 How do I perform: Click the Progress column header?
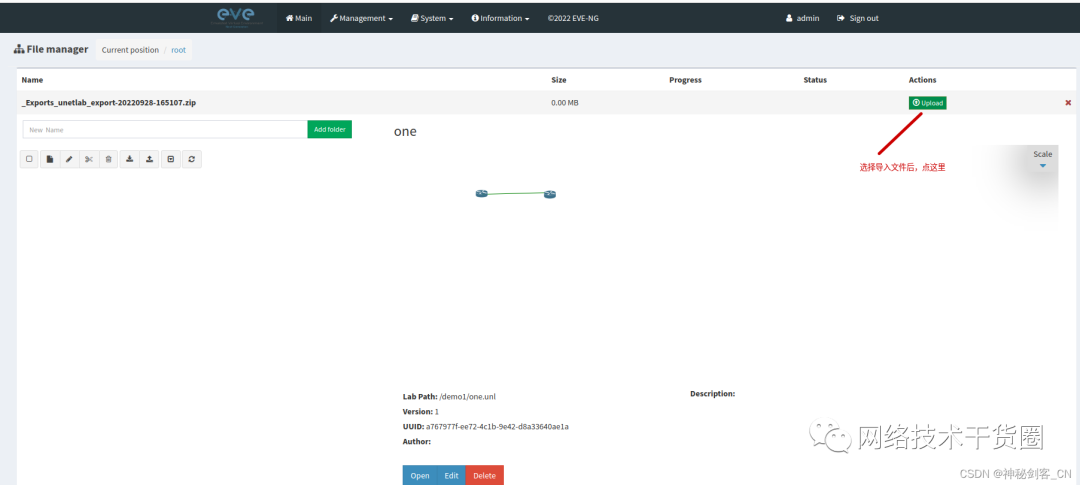pyautogui.click(x=685, y=80)
